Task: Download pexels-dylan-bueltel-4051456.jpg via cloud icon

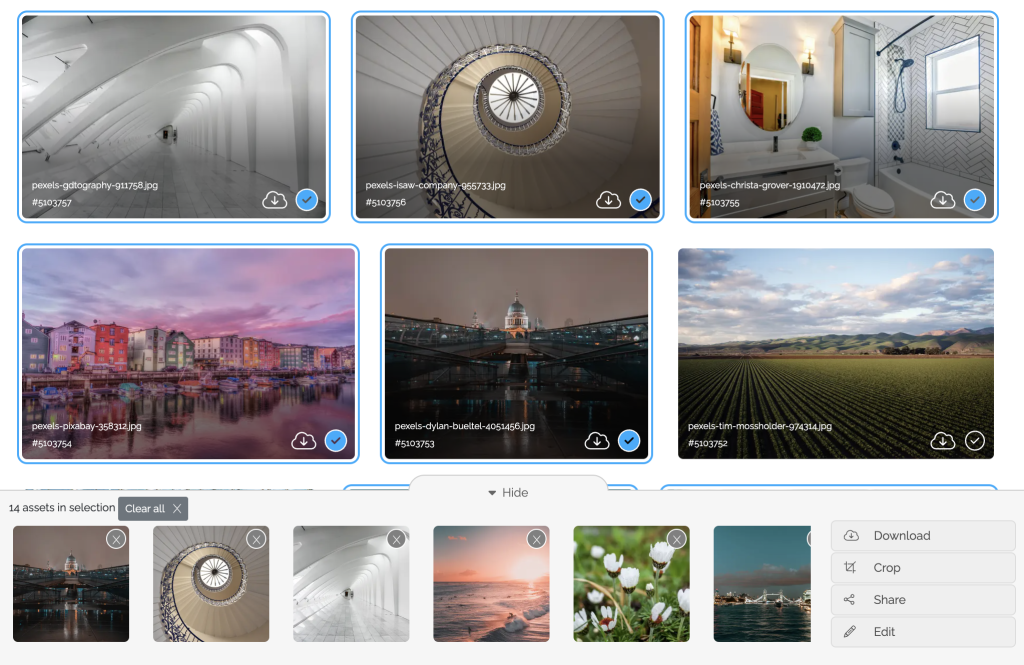Action: click(x=597, y=441)
